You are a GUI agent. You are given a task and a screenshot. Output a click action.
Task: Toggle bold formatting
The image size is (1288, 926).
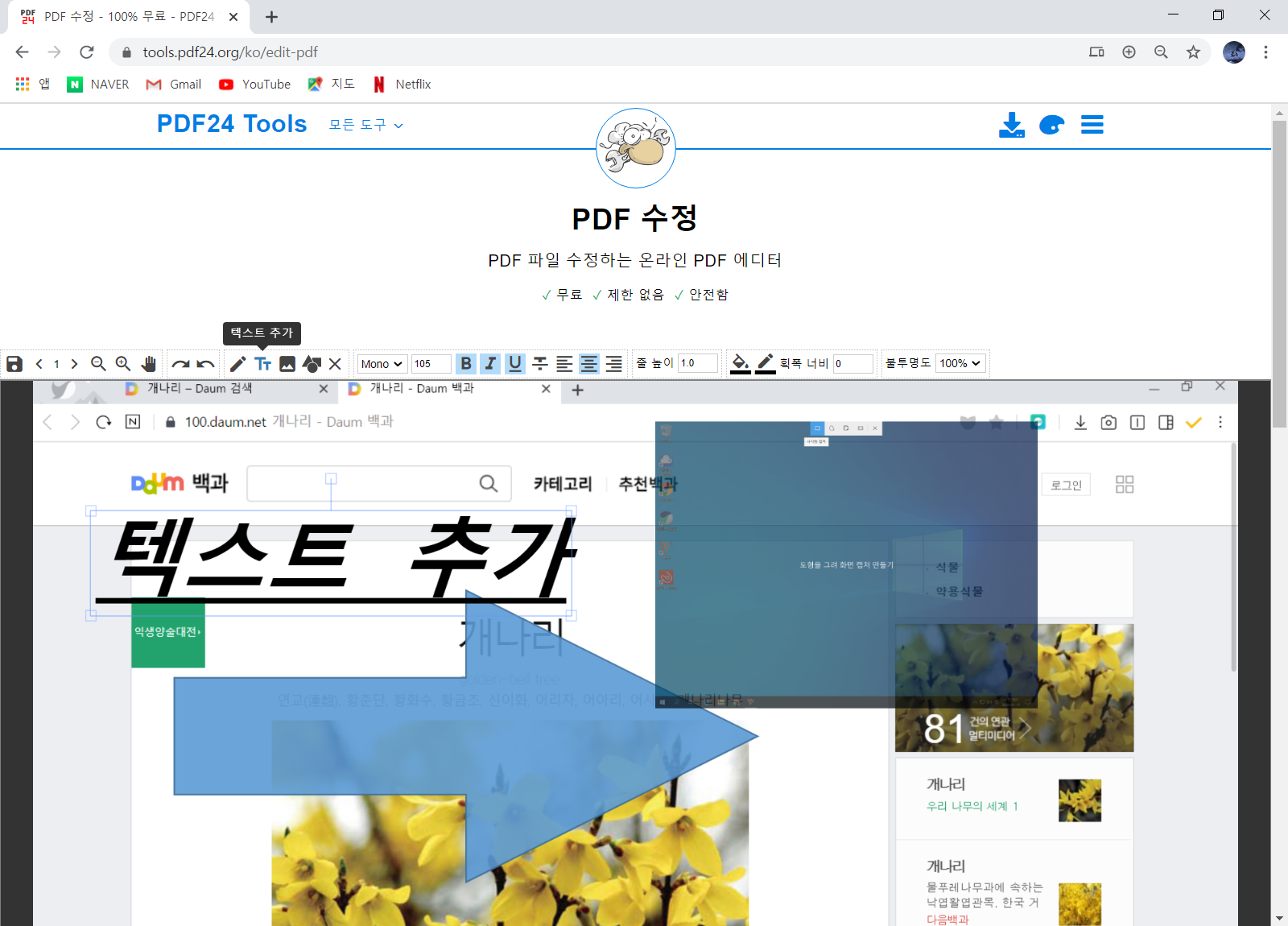466,364
